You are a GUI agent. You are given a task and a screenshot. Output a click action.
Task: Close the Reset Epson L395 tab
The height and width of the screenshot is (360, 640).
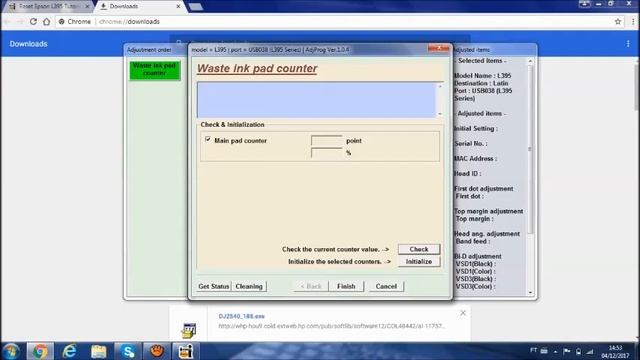(x=87, y=6)
